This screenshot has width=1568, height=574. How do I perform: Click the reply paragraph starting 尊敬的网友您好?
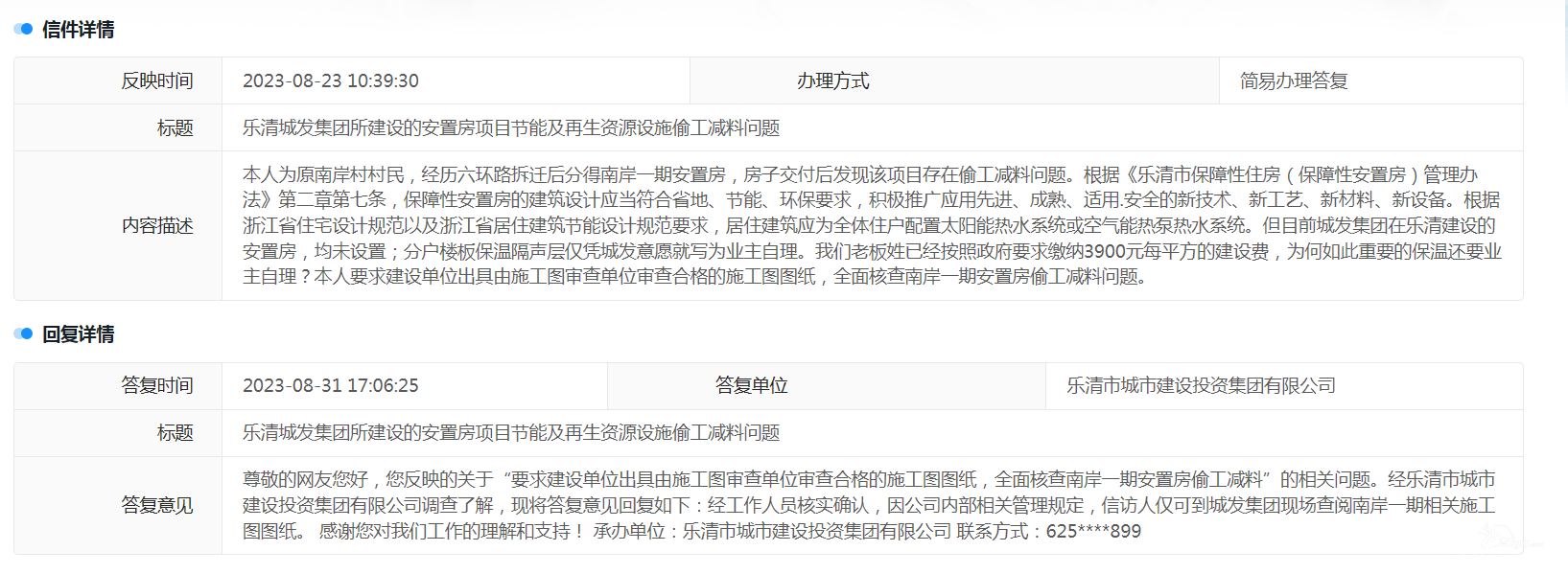coord(869,505)
